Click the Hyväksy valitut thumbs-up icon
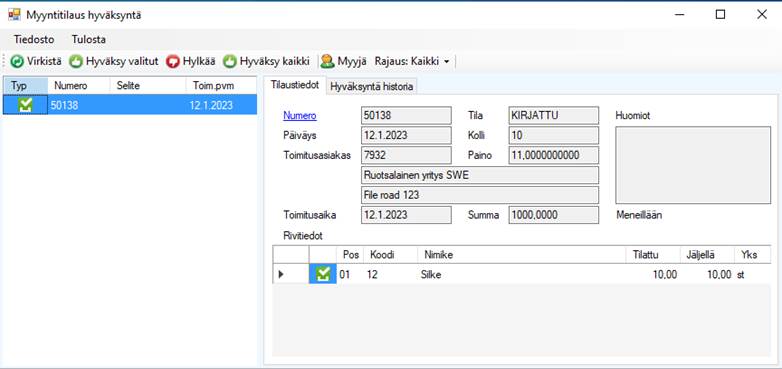The height and width of the screenshot is (369, 782). pyautogui.click(x=76, y=61)
